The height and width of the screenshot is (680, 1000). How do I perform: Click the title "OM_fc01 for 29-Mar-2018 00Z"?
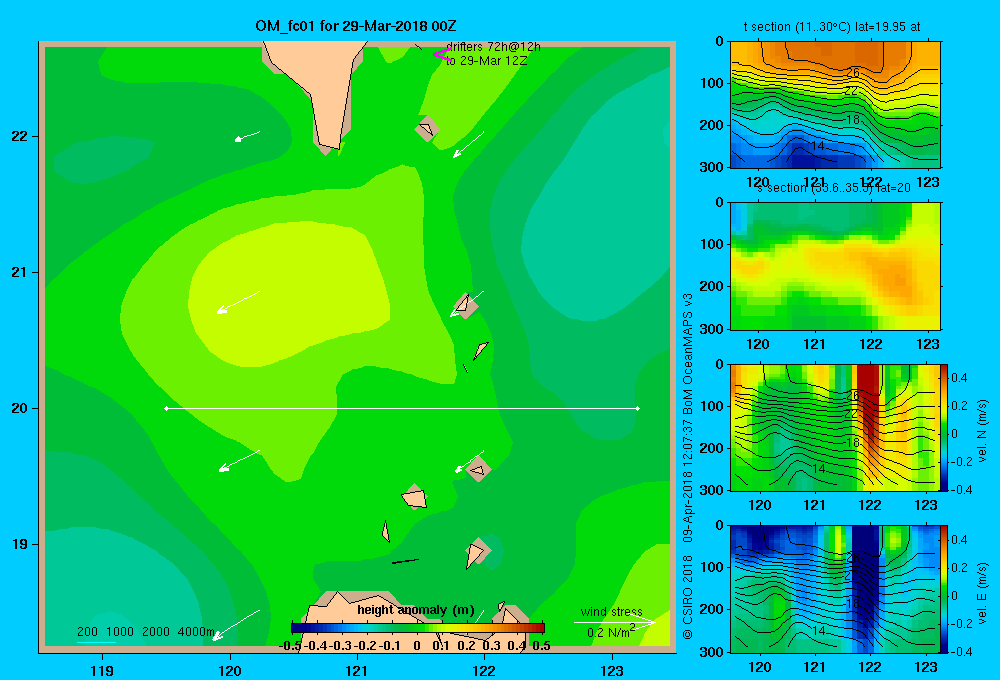356,26
